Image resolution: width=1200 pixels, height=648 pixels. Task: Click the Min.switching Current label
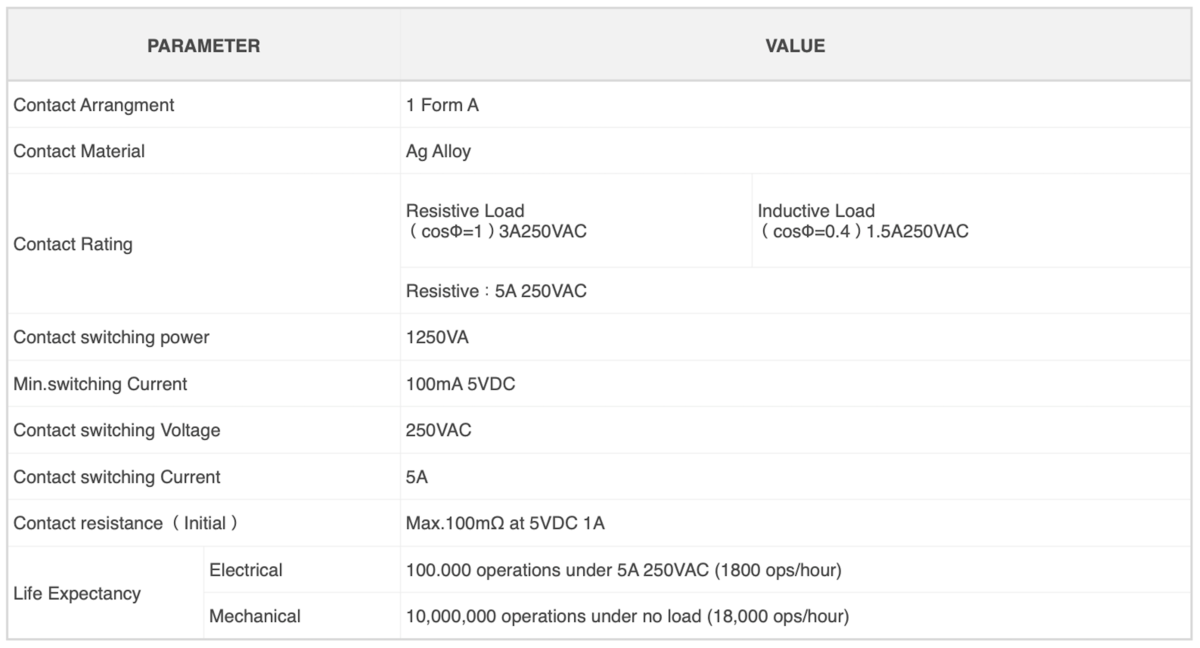100,384
